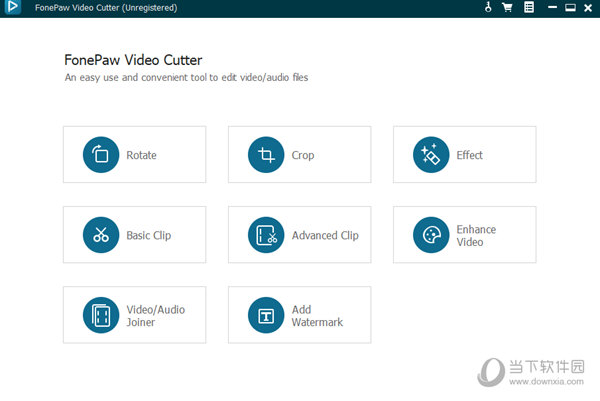Open the Enhance Video label
This screenshot has height=401, width=600.
(476, 235)
